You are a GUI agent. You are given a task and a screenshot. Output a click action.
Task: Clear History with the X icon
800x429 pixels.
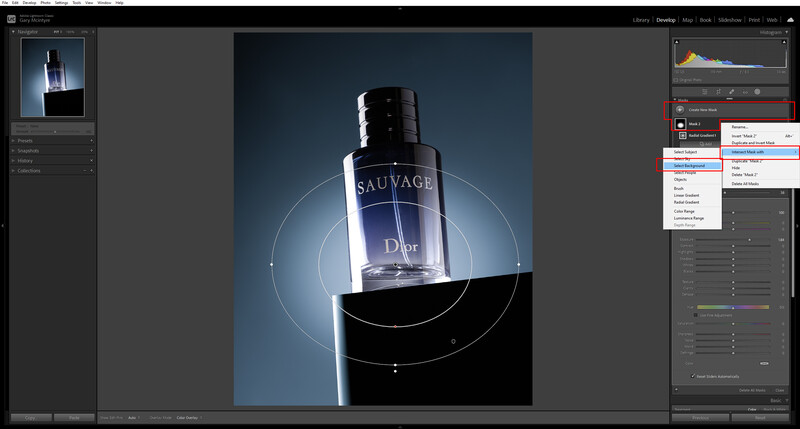[x=91, y=161]
